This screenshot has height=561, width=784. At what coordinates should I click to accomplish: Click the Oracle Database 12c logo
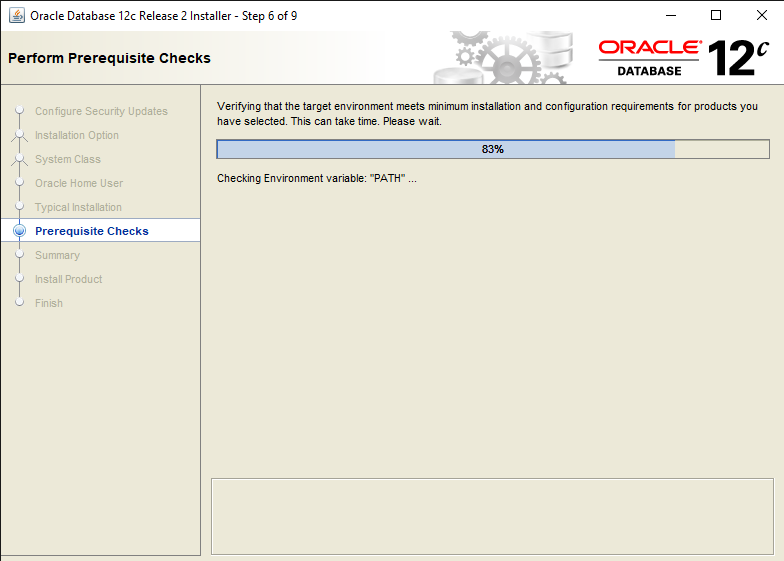coord(683,58)
